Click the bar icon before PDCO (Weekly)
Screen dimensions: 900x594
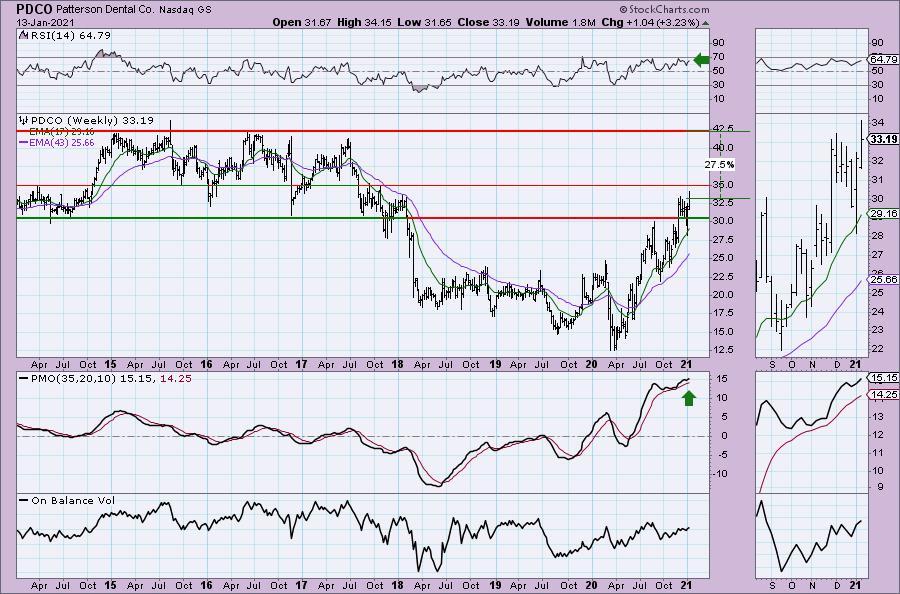pyautogui.click(x=24, y=121)
